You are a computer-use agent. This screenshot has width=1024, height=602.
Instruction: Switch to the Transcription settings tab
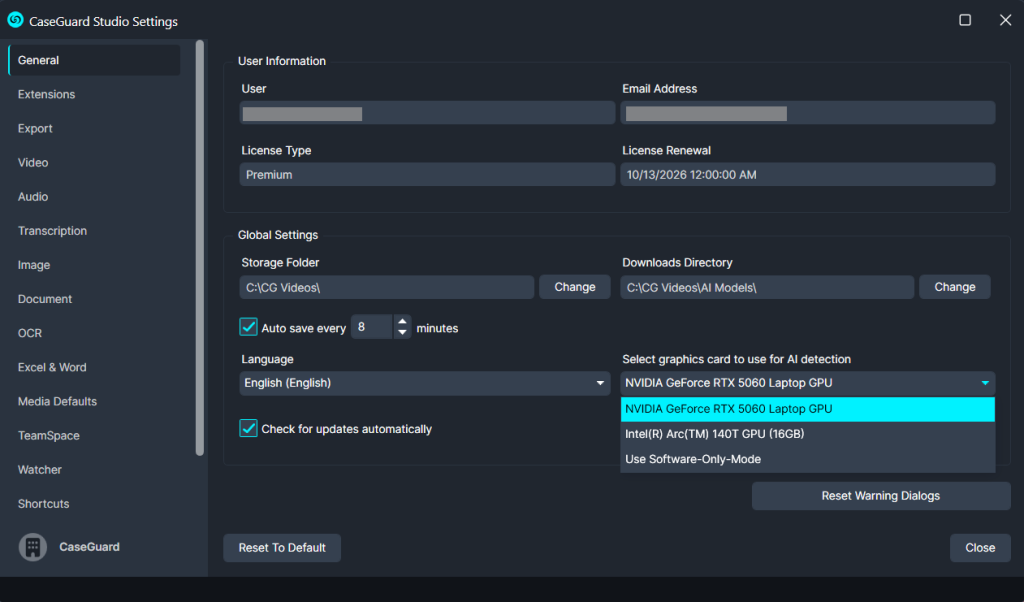(x=52, y=231)
